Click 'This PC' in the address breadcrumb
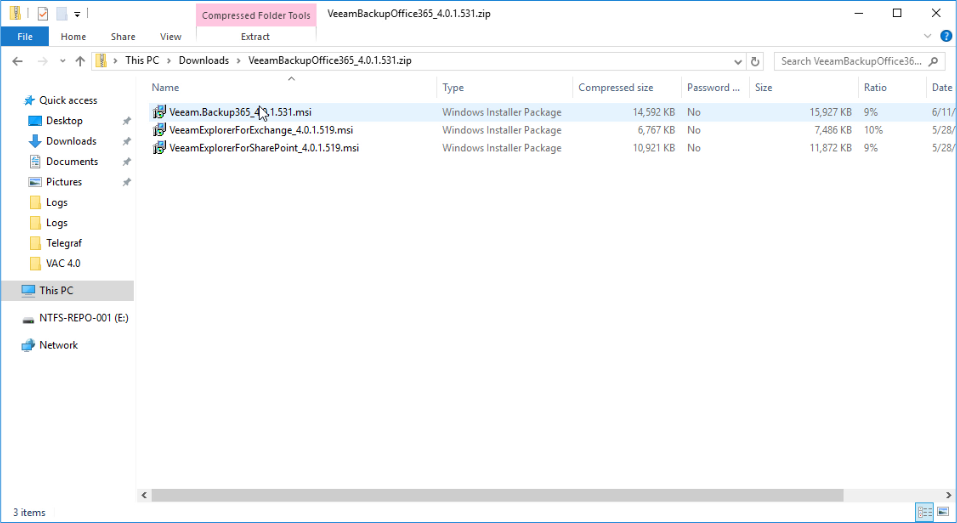This screenshot has width=957, height=523. click(142, 60)
